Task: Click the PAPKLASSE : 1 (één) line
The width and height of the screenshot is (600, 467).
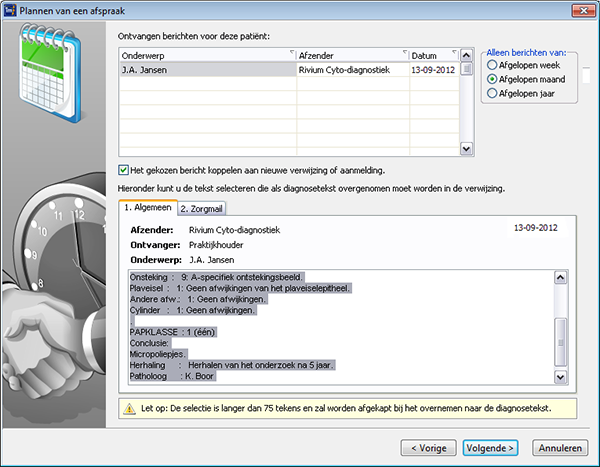Action: [173, 332]
